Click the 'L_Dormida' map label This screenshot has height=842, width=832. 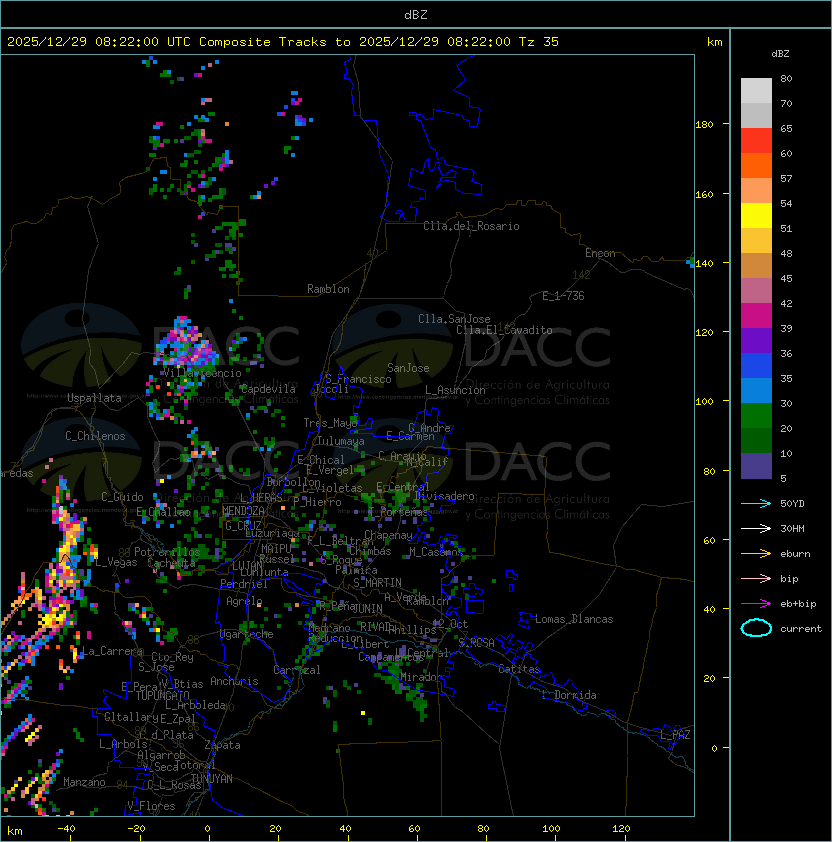click(x=569, y=695)
